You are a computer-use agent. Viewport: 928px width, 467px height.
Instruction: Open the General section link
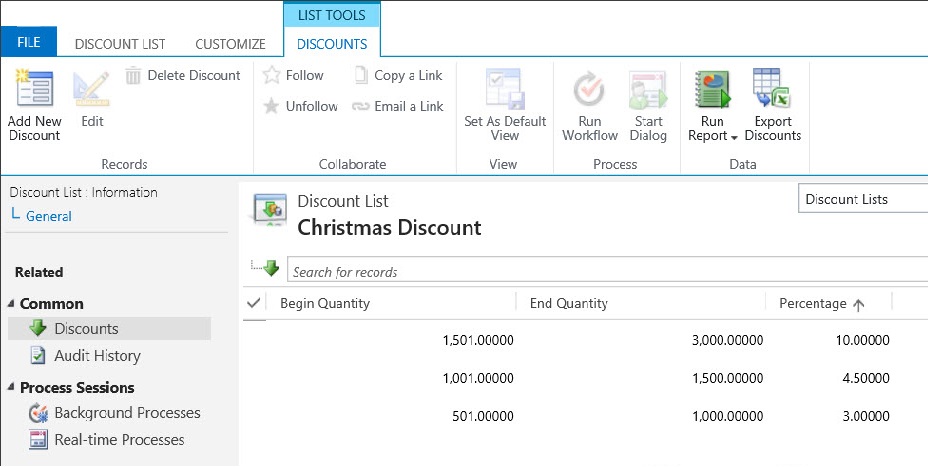[x=48, y=216]
